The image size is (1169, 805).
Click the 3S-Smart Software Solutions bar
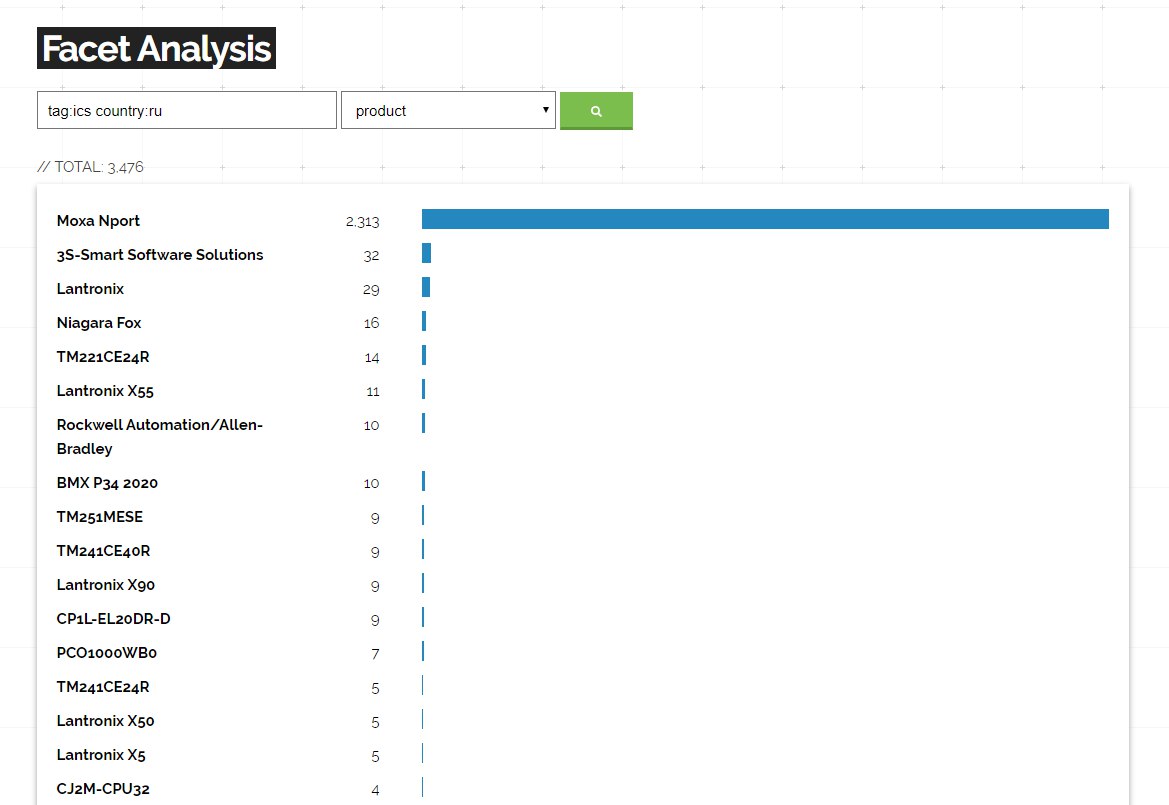[426, 253]
